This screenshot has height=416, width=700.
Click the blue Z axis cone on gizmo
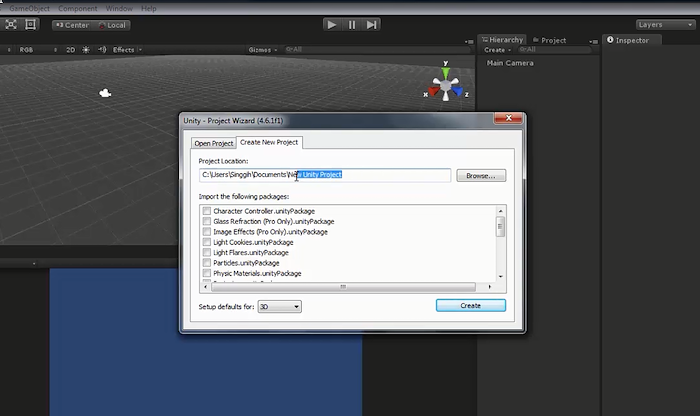[457, 91]
